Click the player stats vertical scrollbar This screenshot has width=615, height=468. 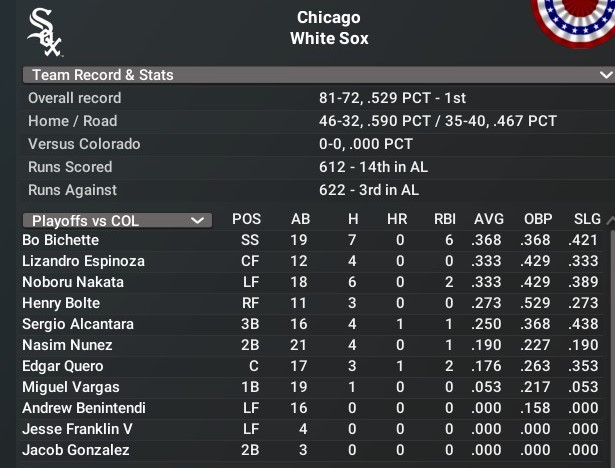coord(611,340)
